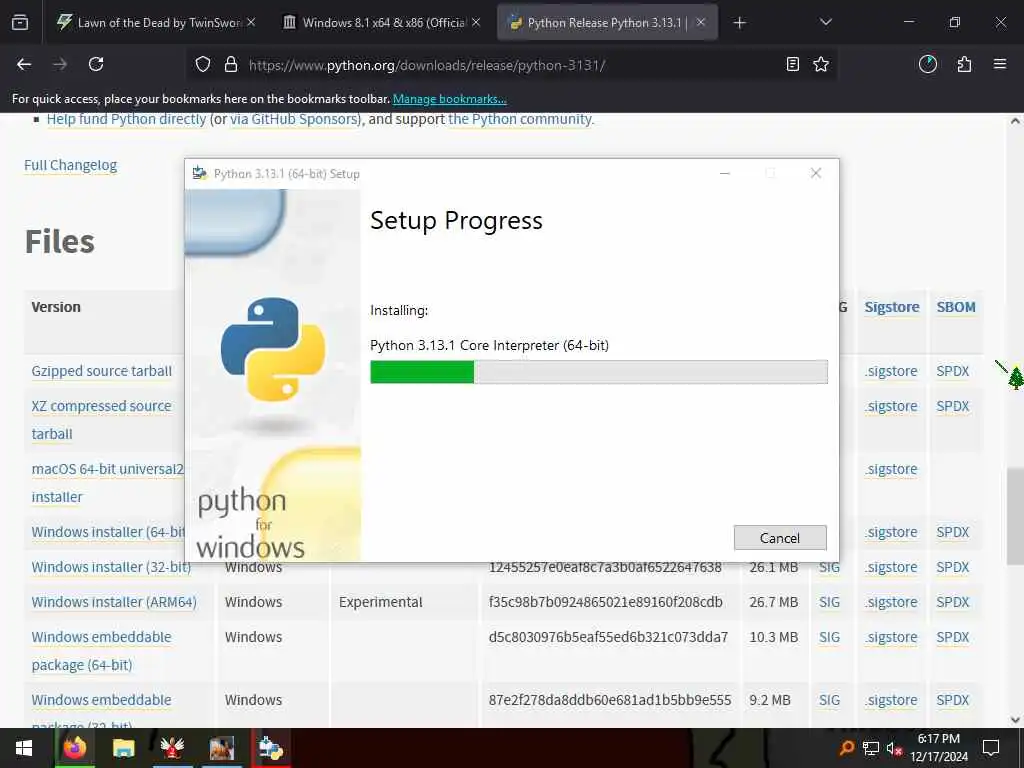Viewport: 1024px width, 768px height.
Task: Open .sigstore link for macOS installer row
Action: click(891, 469)
